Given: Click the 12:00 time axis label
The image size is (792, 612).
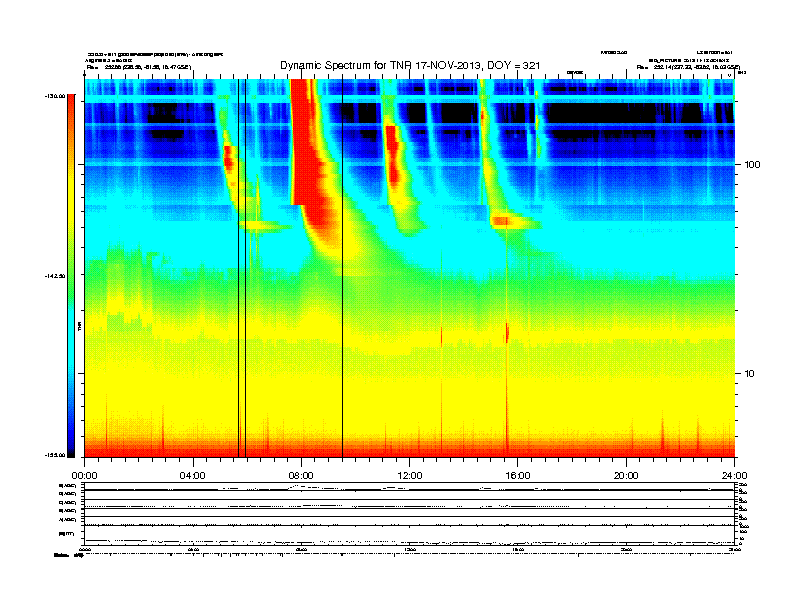Looking at the screenshot, I should [410, 476].
